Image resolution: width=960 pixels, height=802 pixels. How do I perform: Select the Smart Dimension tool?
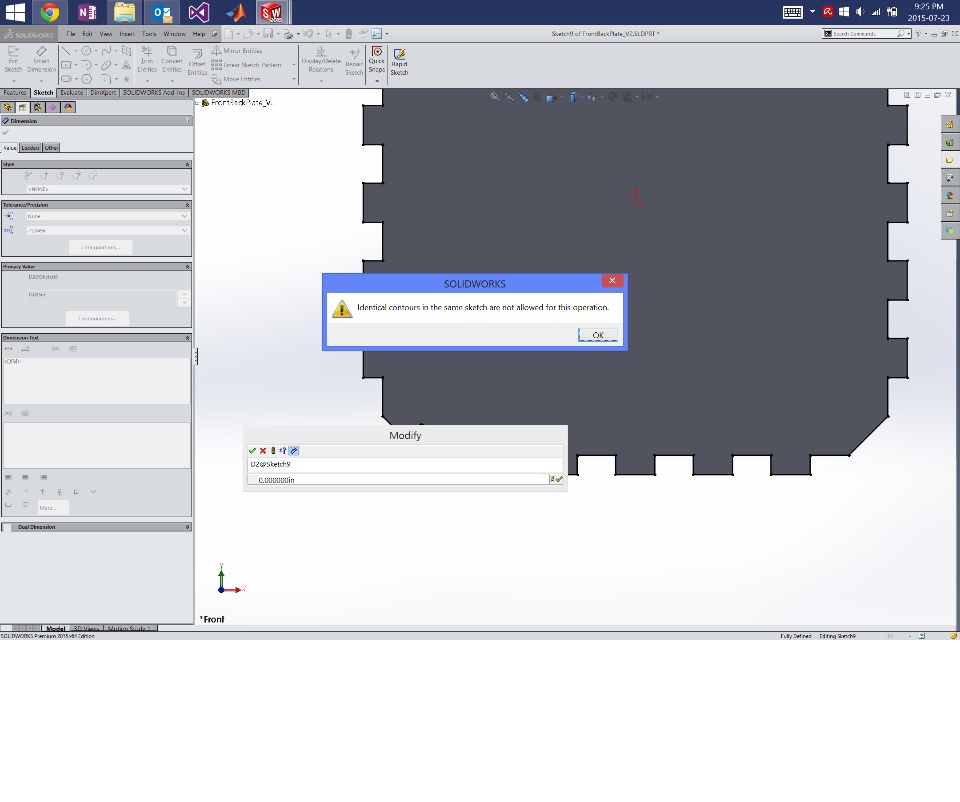41,60
